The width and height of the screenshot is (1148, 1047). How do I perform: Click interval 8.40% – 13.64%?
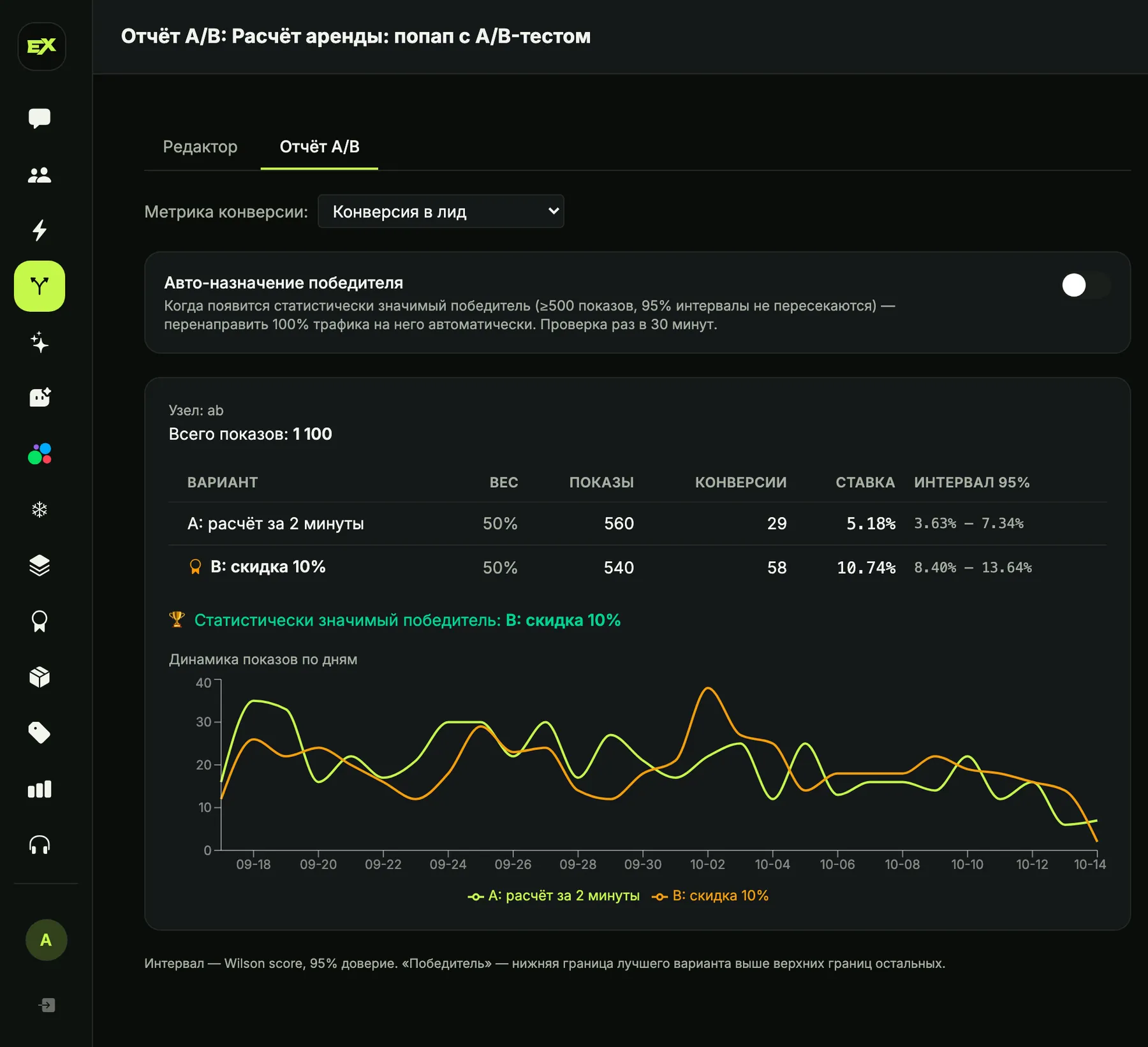point(973,567)
